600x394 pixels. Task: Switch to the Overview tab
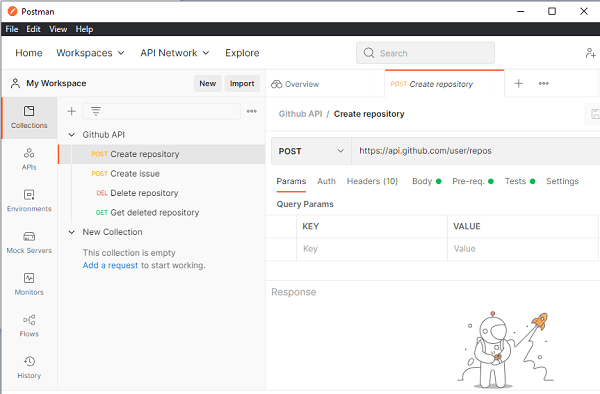coord(295,84)
